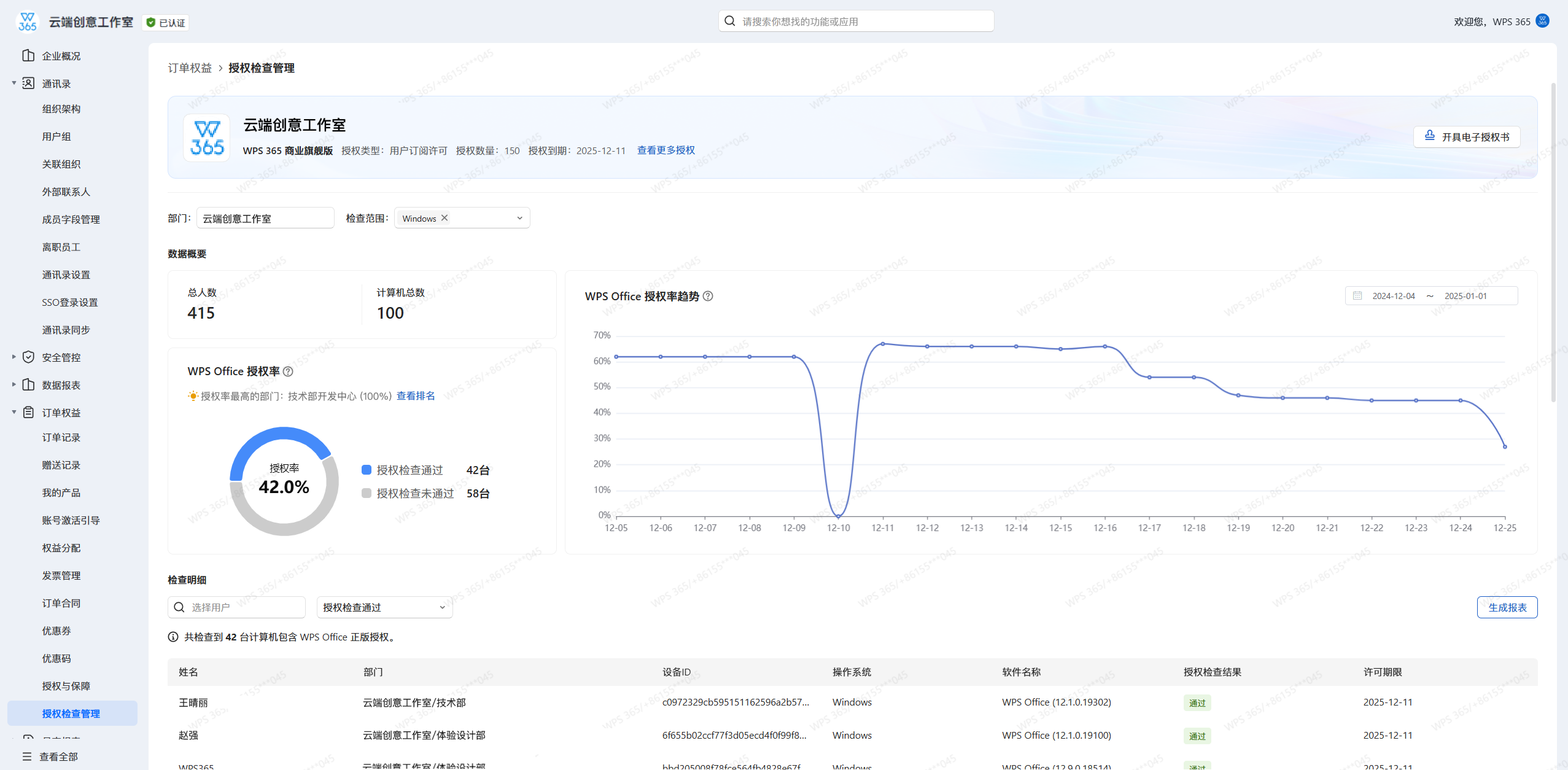The height and width of the screenshot is (770, 1568).
Task: Open 账号激活引导 sidebar item
Action: [71, 520]
